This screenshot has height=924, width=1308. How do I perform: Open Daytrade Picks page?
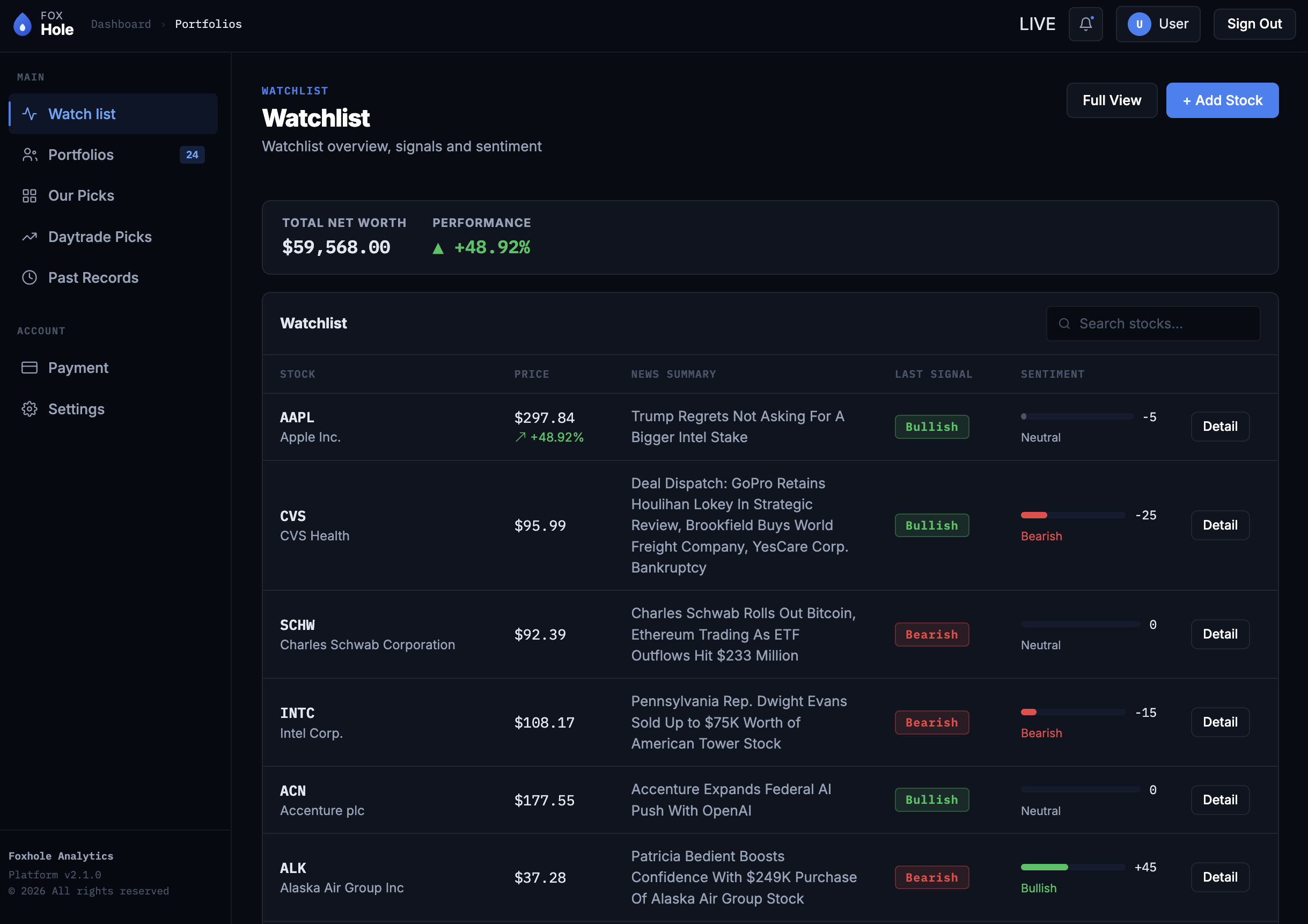tap(113, 237)
